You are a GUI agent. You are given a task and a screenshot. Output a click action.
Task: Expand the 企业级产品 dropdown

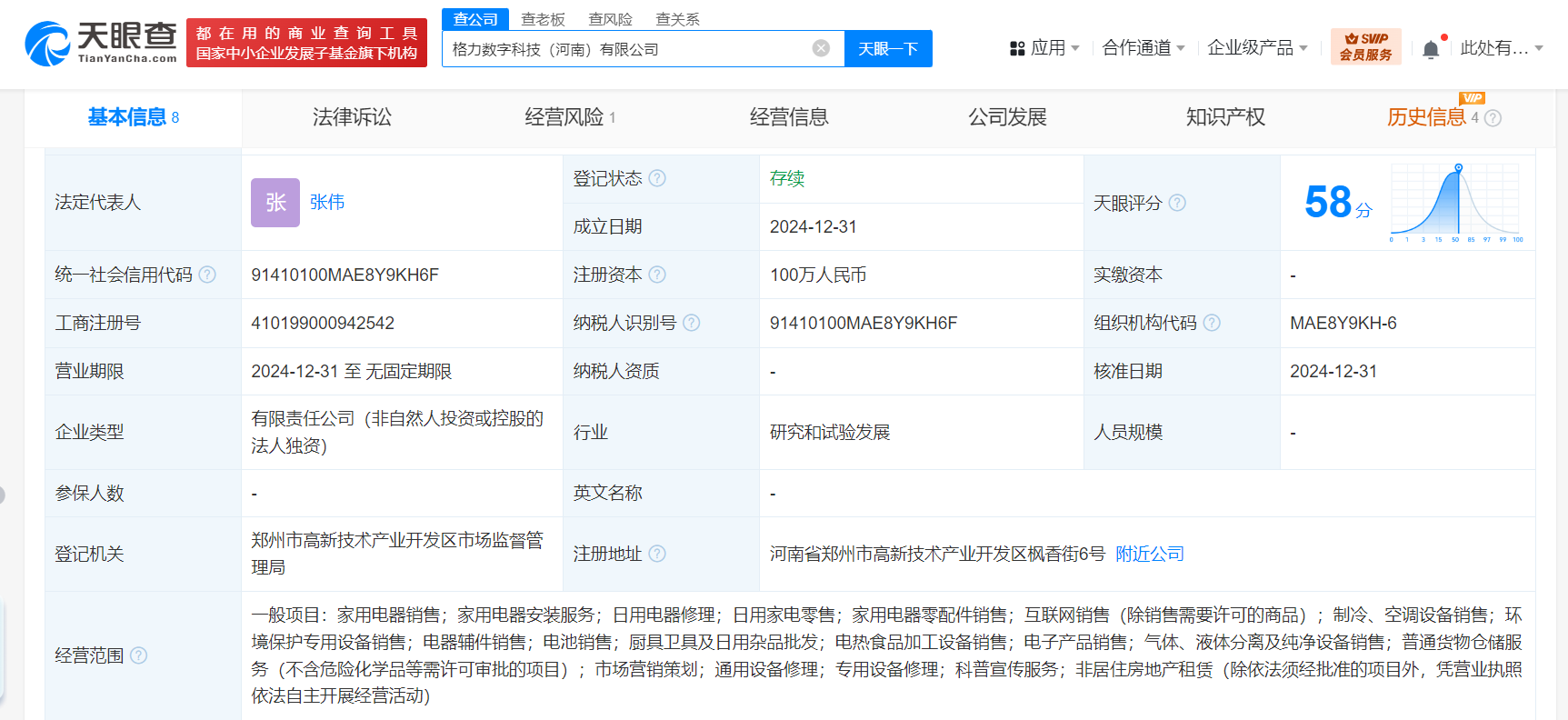[x=1258, y=48]
